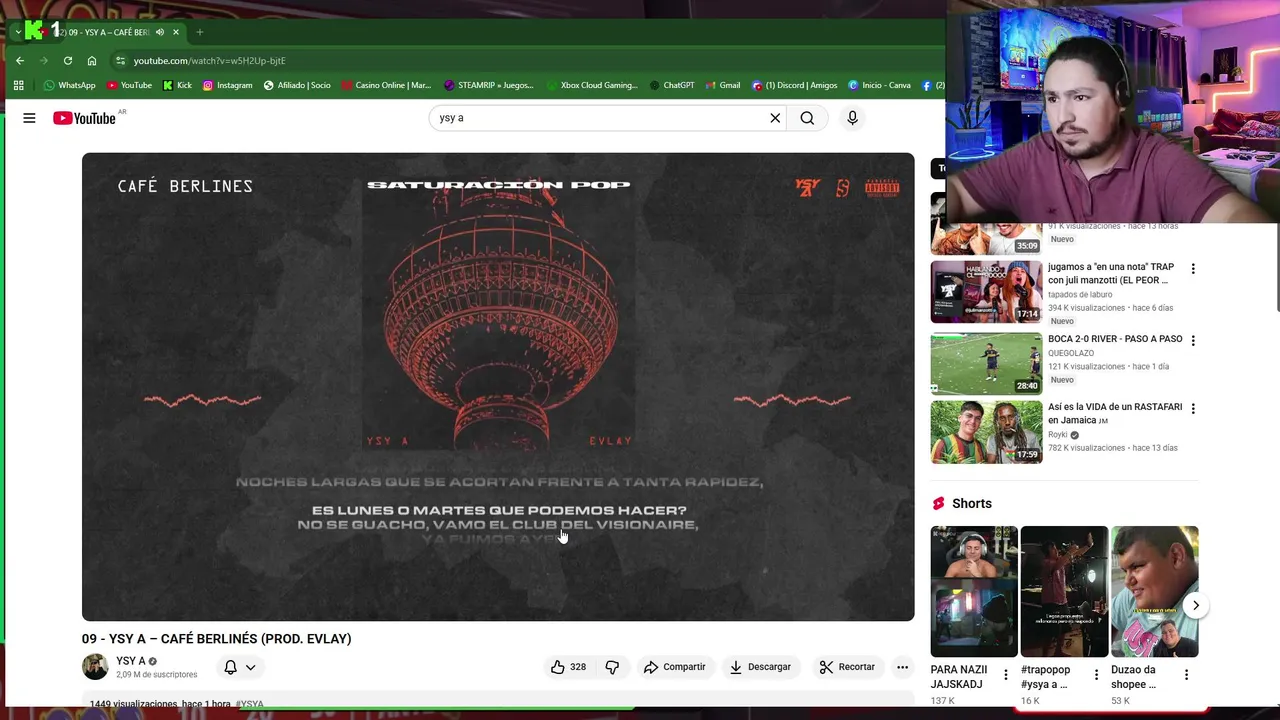The image size is (1280, 720).
Task: Open the Inicio - Canva bookmark
Action: tap(879, 85)
